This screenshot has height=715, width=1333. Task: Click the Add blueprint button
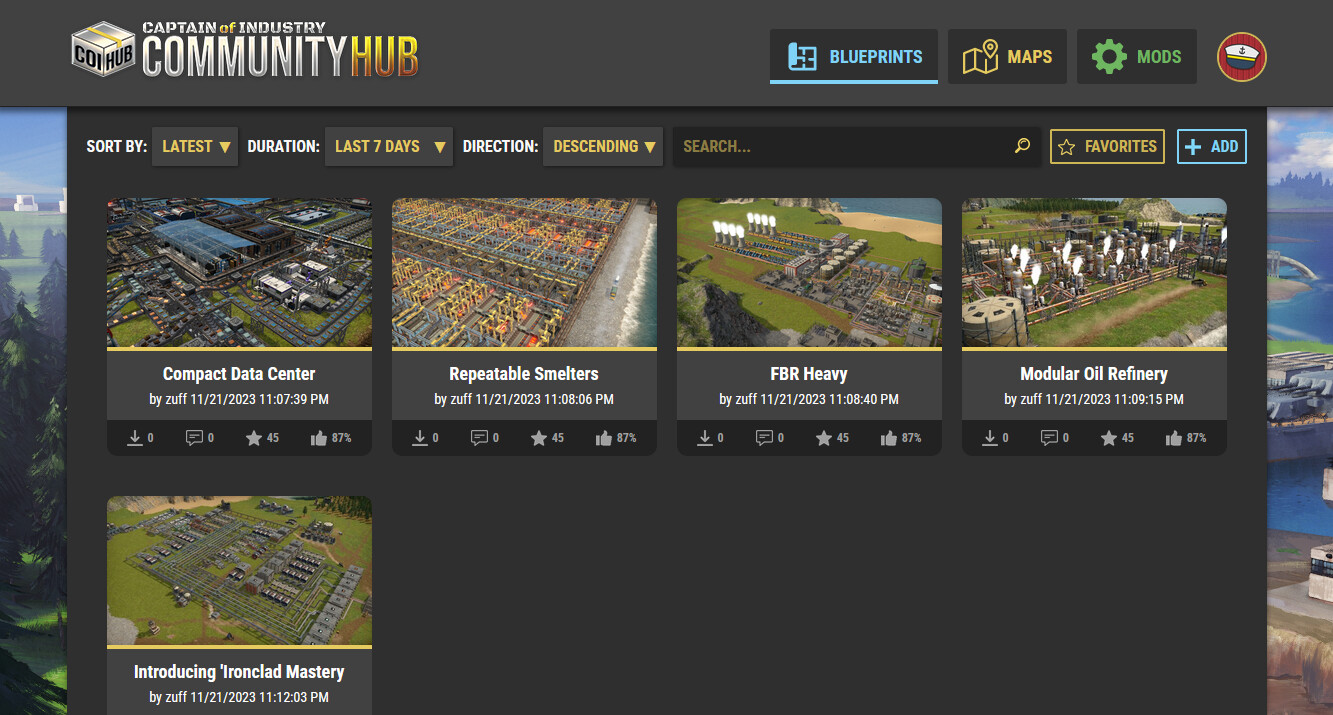[1212, 146]
